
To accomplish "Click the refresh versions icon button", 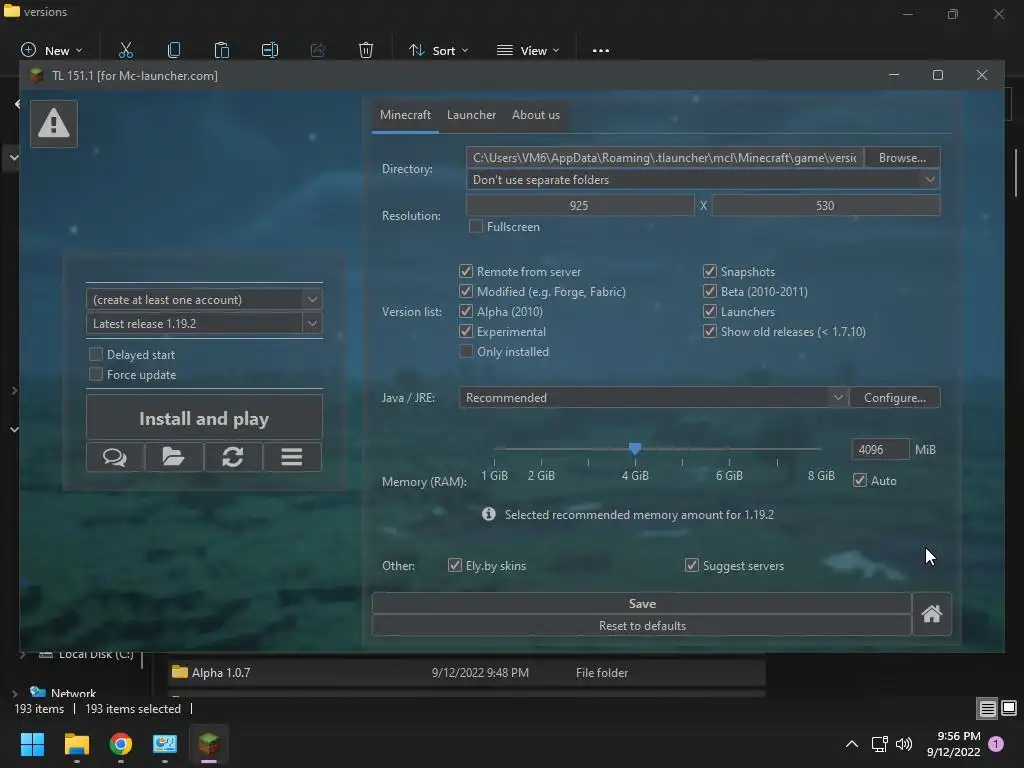I will [x=232, y=456].
